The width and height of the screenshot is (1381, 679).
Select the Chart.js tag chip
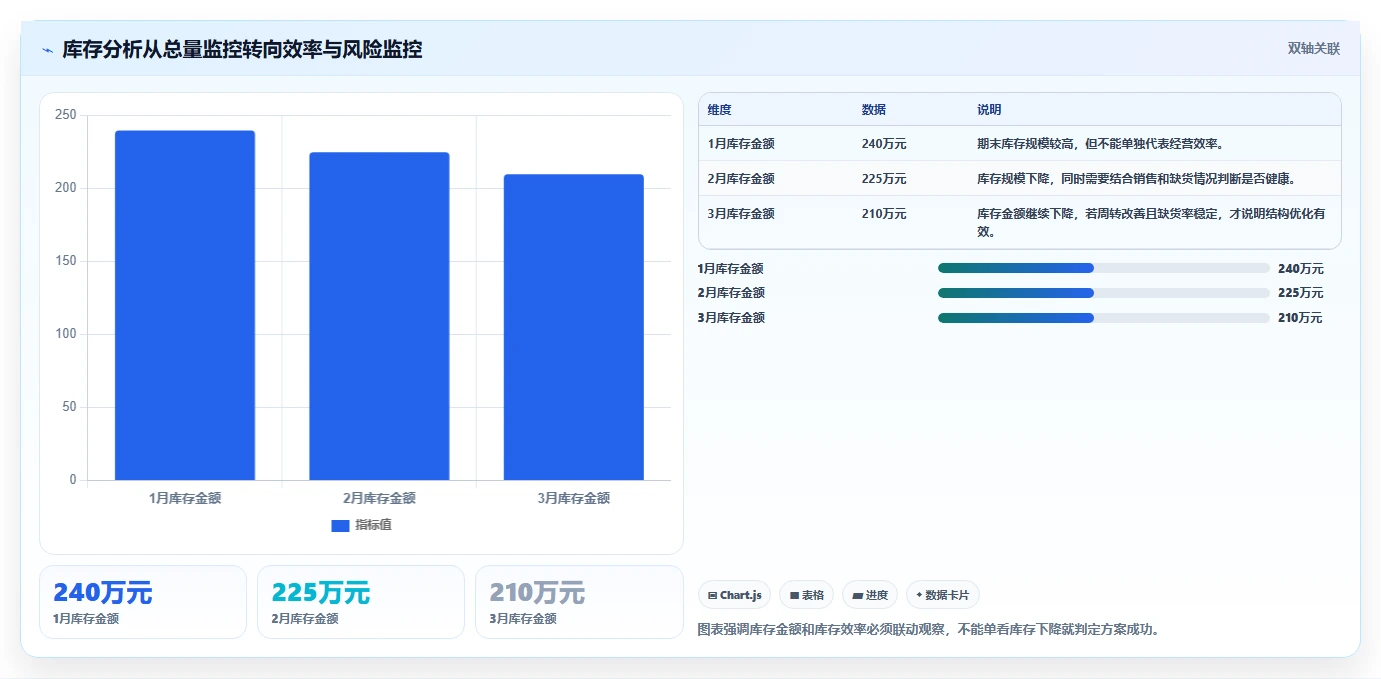[x=734, y=595]
